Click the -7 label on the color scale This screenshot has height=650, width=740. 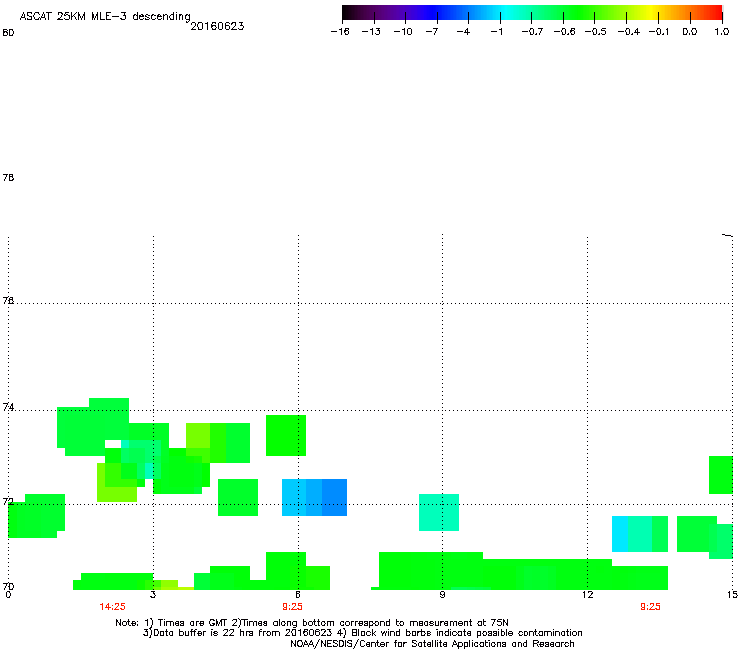[x=431, y=32]
